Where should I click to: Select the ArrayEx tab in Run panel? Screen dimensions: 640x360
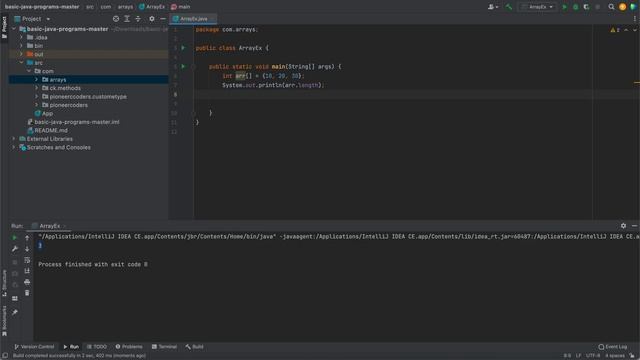click(x=49, y=226)
